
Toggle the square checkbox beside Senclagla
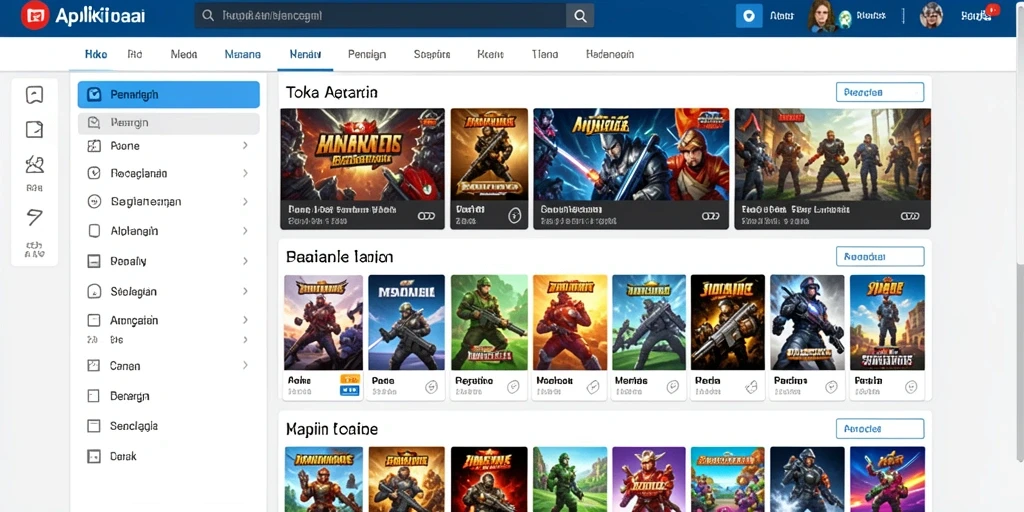[94, 426]
